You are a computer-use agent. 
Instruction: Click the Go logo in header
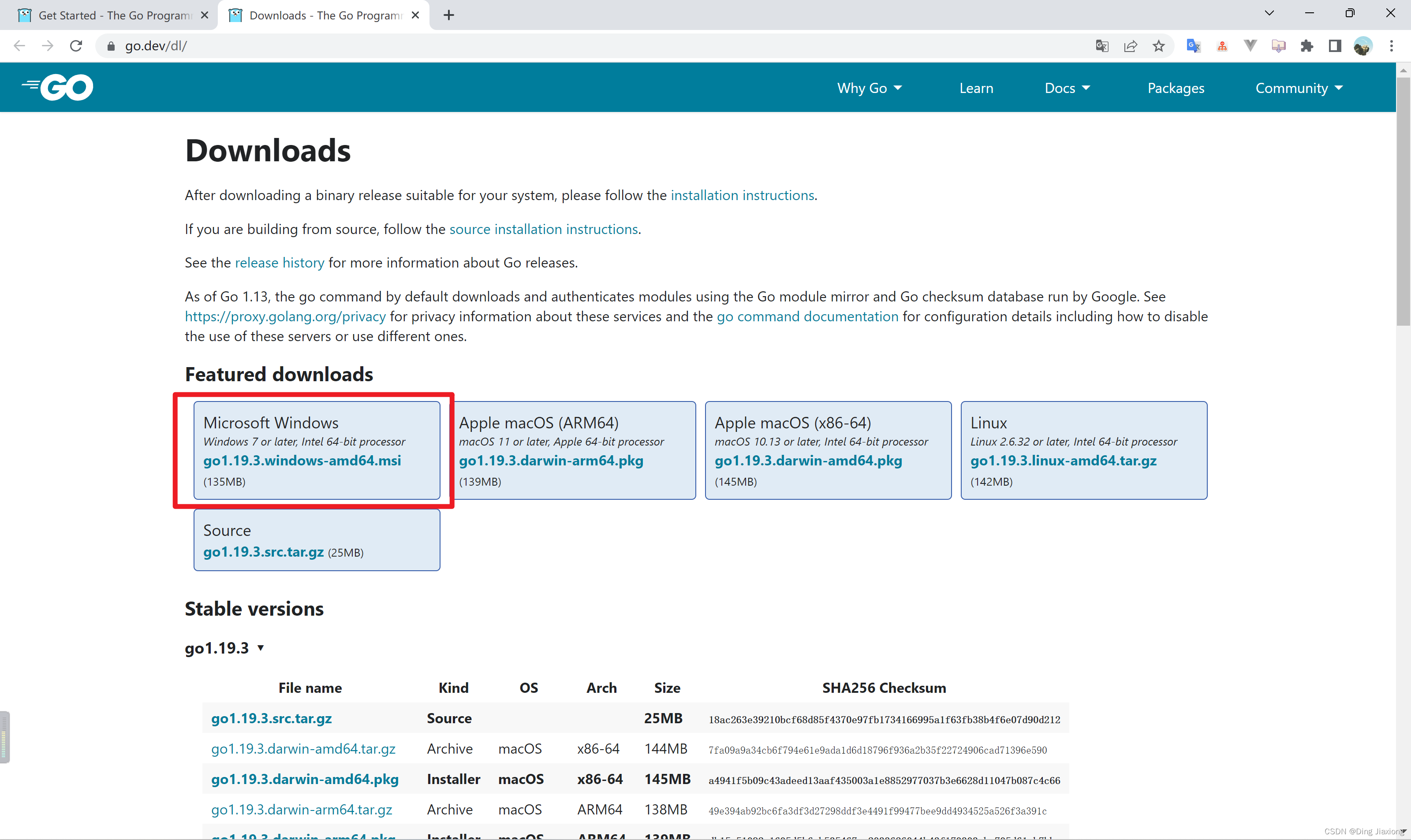pos(57,87)
